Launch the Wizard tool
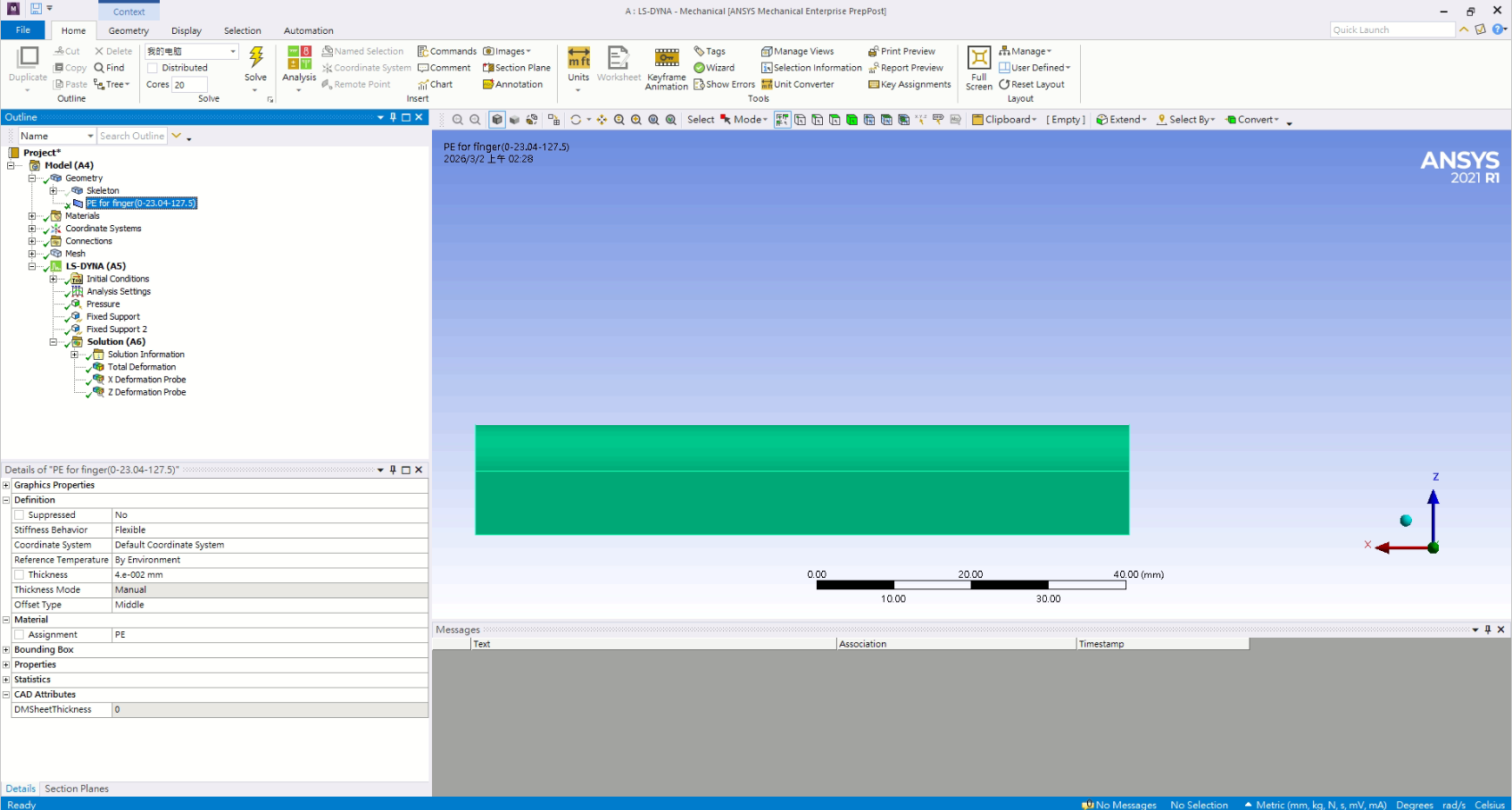The width and height of the screenshot is (1512, 810). point(714,68)
